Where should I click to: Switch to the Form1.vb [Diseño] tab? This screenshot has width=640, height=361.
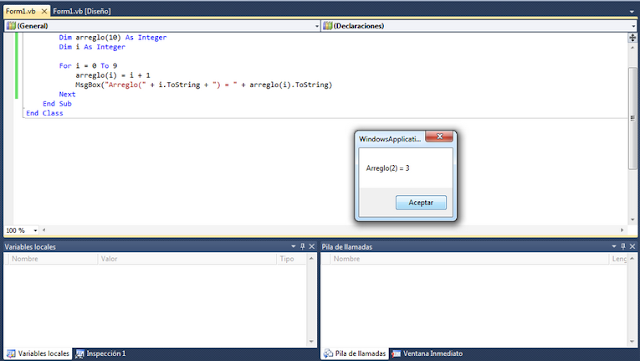82,11
